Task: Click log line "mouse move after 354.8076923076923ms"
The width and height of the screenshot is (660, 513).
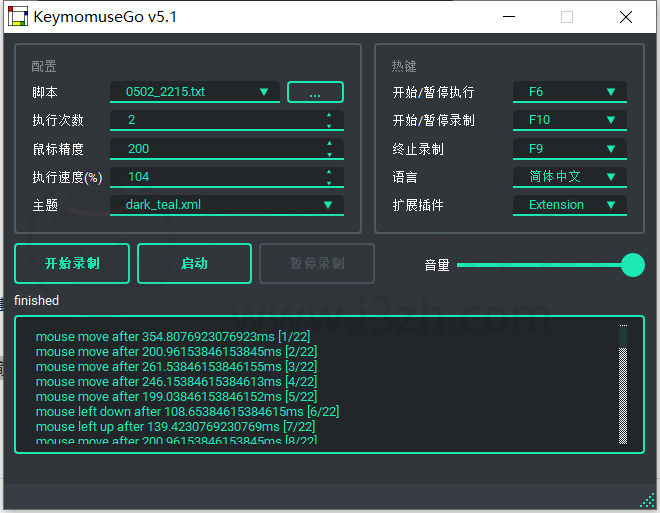Action: tap(173, 337)
